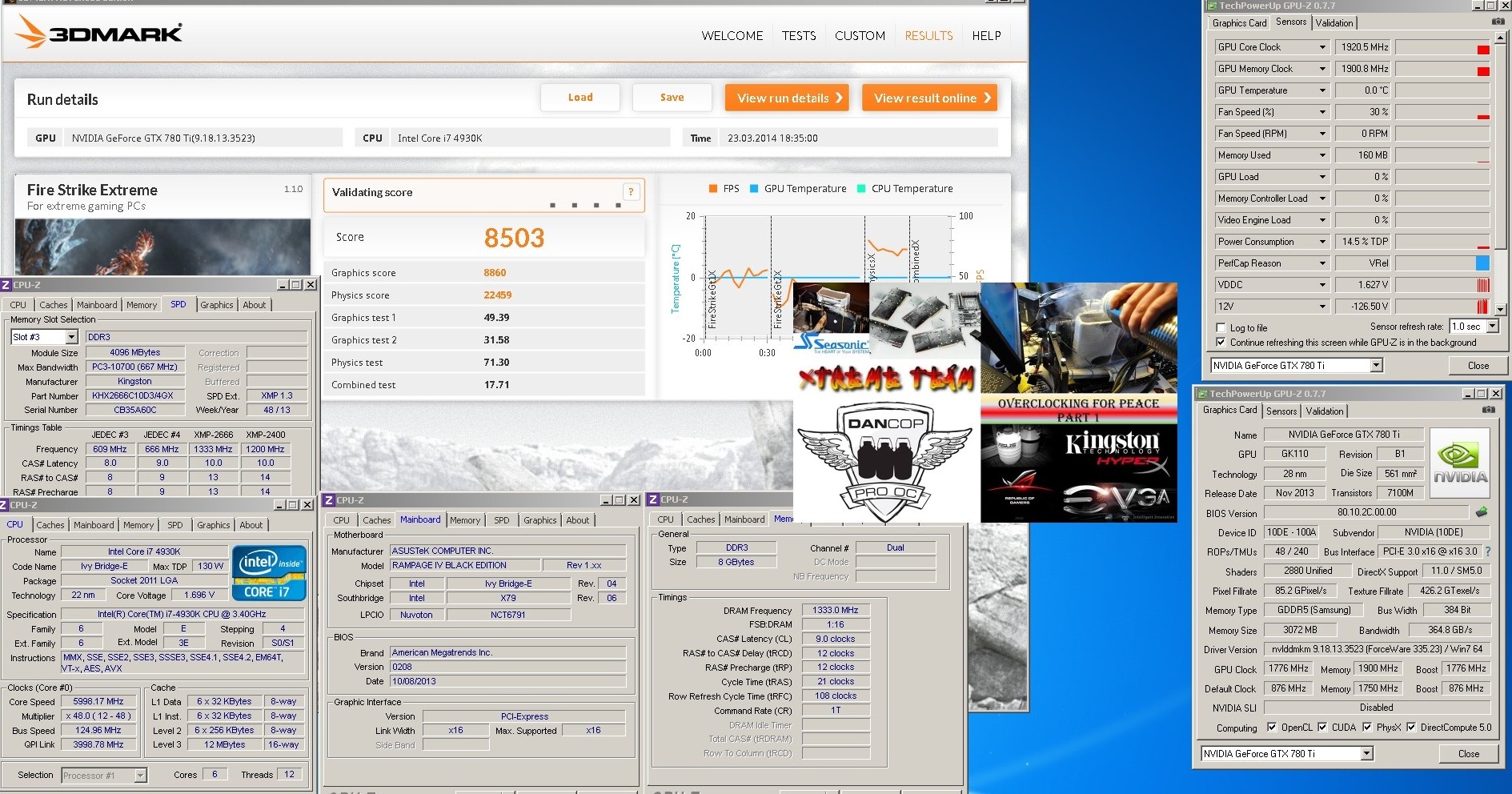Toggle the Log to file checkbox
1512x794 pixels.
(1221, 327)
